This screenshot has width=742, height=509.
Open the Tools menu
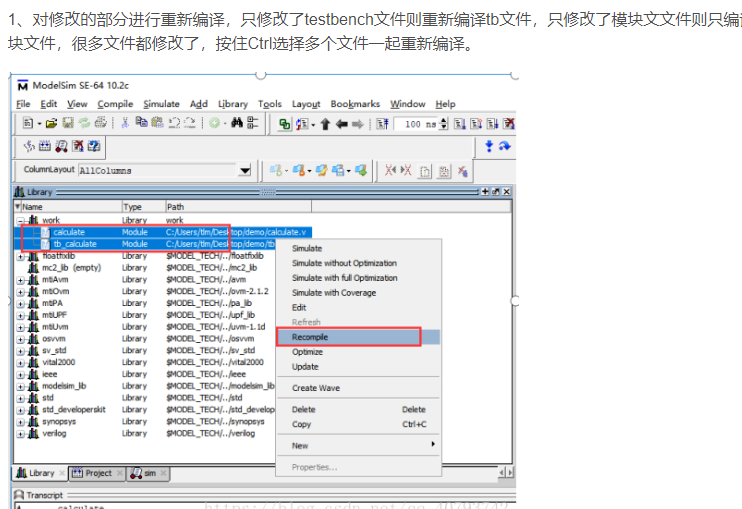tap(270, 104)
